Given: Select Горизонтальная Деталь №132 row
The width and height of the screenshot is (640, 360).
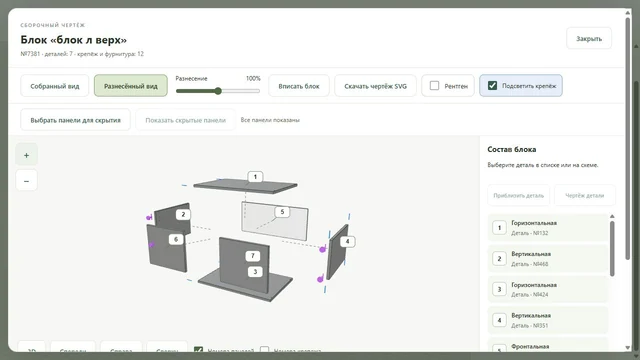Looking at the screenshot, I should point(548,228).
